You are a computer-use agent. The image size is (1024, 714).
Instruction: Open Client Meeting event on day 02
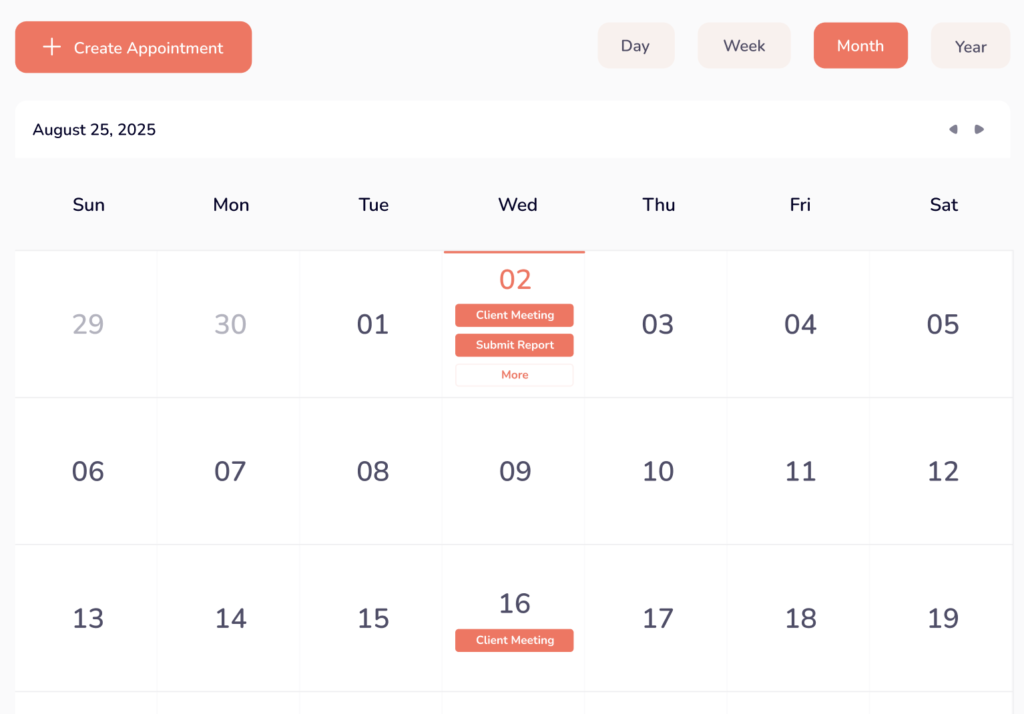click(514, 315)
